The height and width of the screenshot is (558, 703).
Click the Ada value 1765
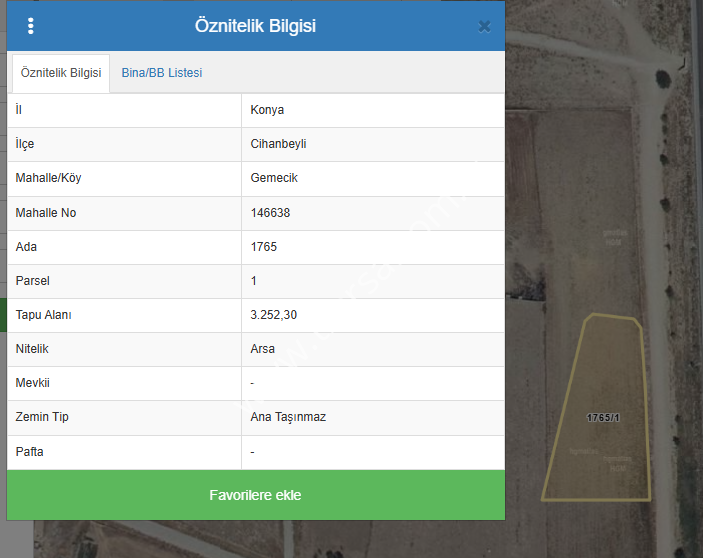(264, 247)
